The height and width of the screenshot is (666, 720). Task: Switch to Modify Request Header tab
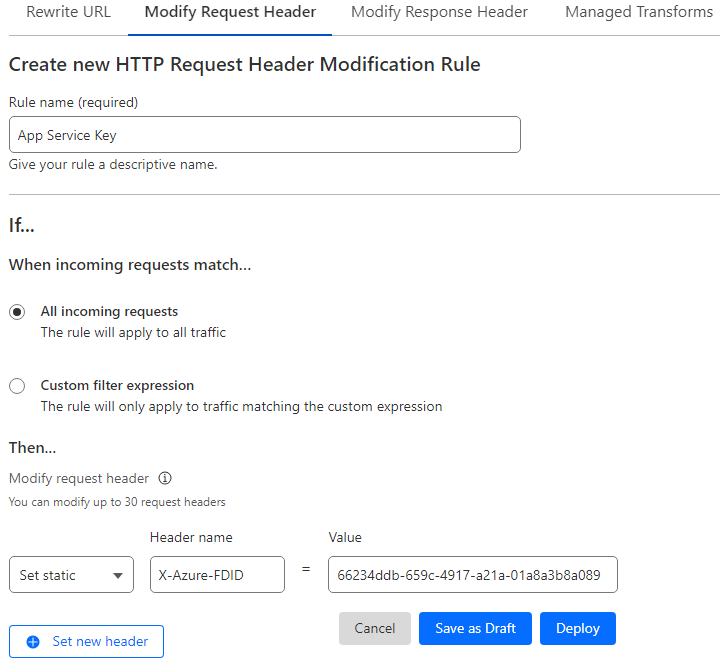coord(230,12)
